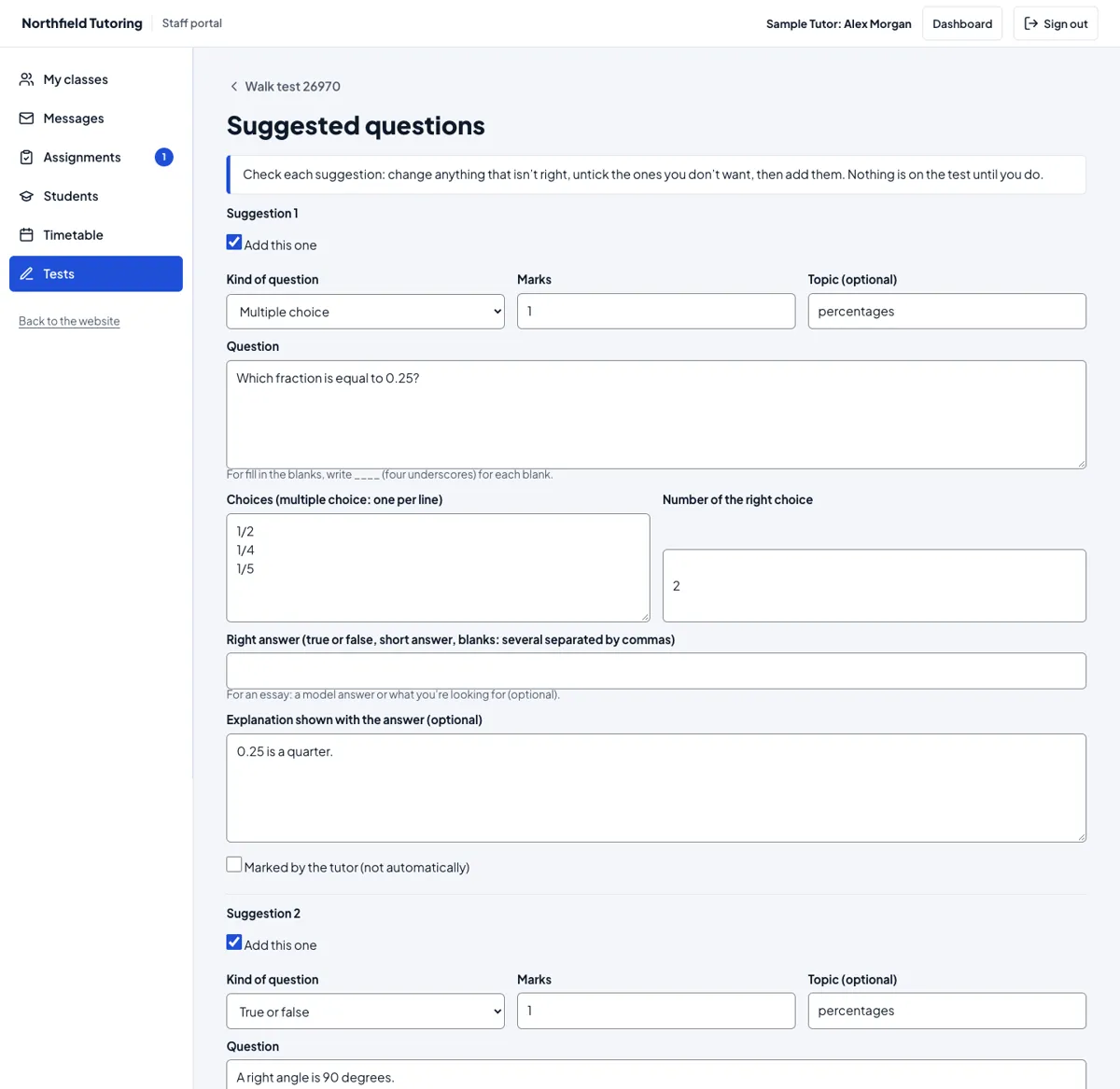
Task: Untick Add this one for Suggestion 1
Action: pyautogui.click(x=234, y=243)
